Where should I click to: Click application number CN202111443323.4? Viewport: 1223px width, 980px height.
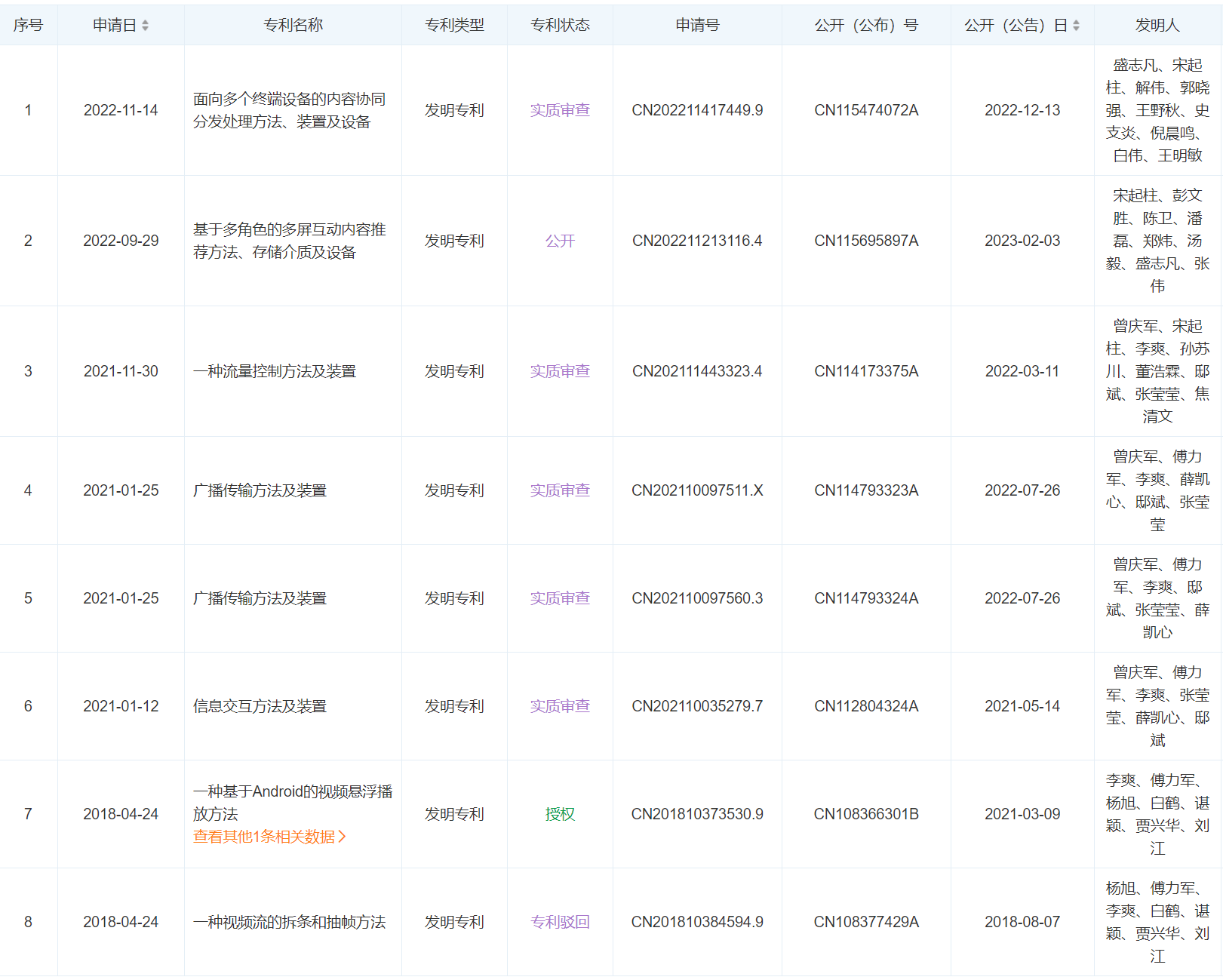(x=697, y=371)
